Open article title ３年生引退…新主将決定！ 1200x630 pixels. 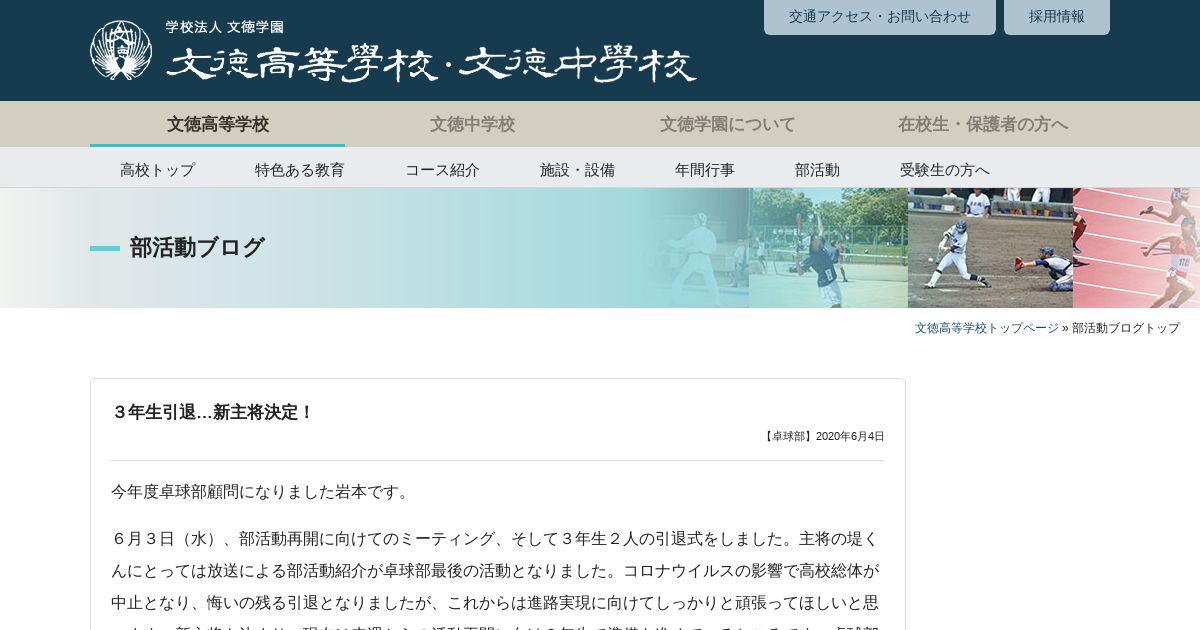[x=213, y=412]
